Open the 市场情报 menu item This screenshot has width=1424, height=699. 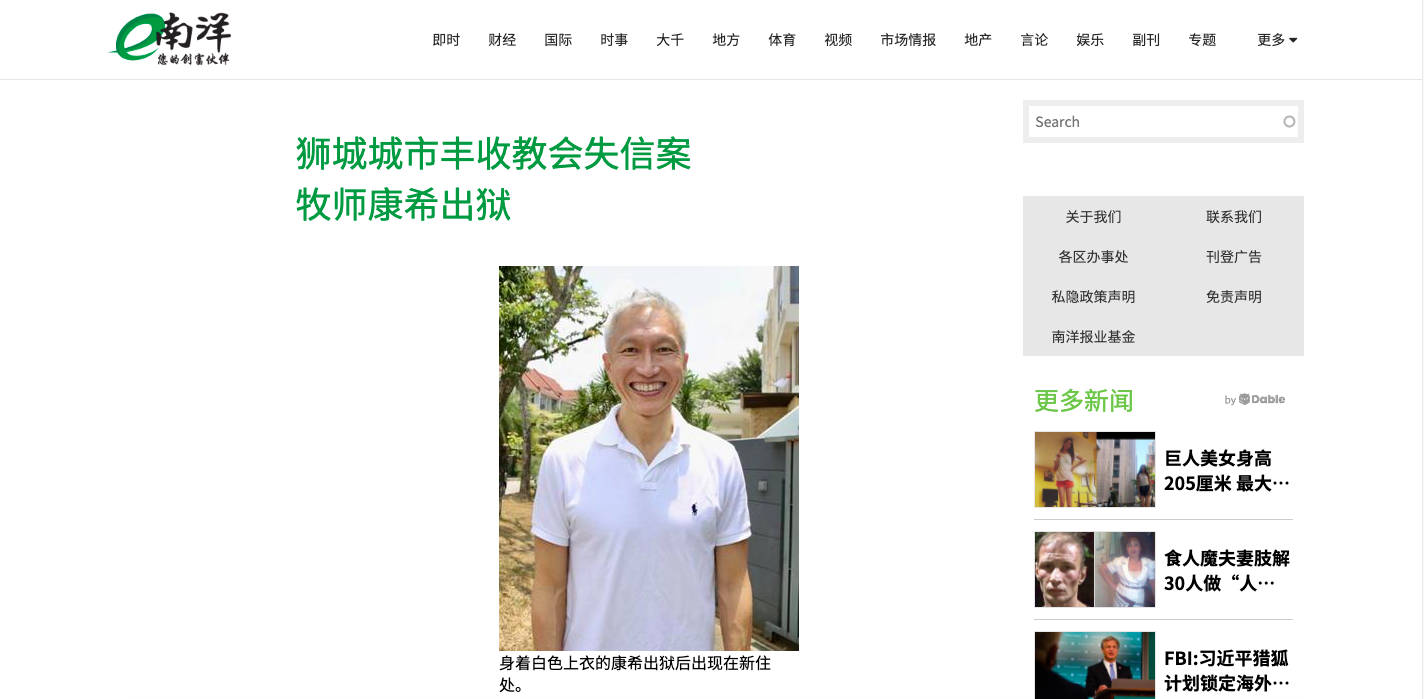[908, 40]
